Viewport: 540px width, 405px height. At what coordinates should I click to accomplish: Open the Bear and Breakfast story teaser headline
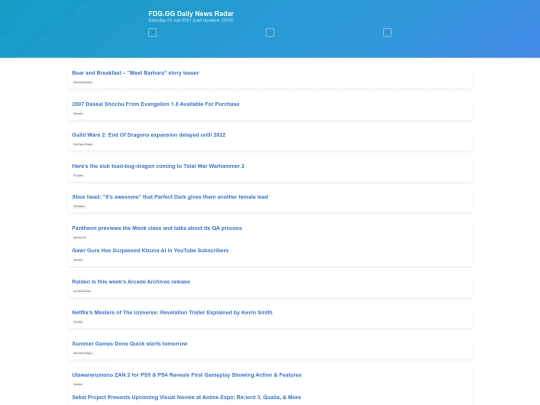pyautogui.click(x=135, y=73)
